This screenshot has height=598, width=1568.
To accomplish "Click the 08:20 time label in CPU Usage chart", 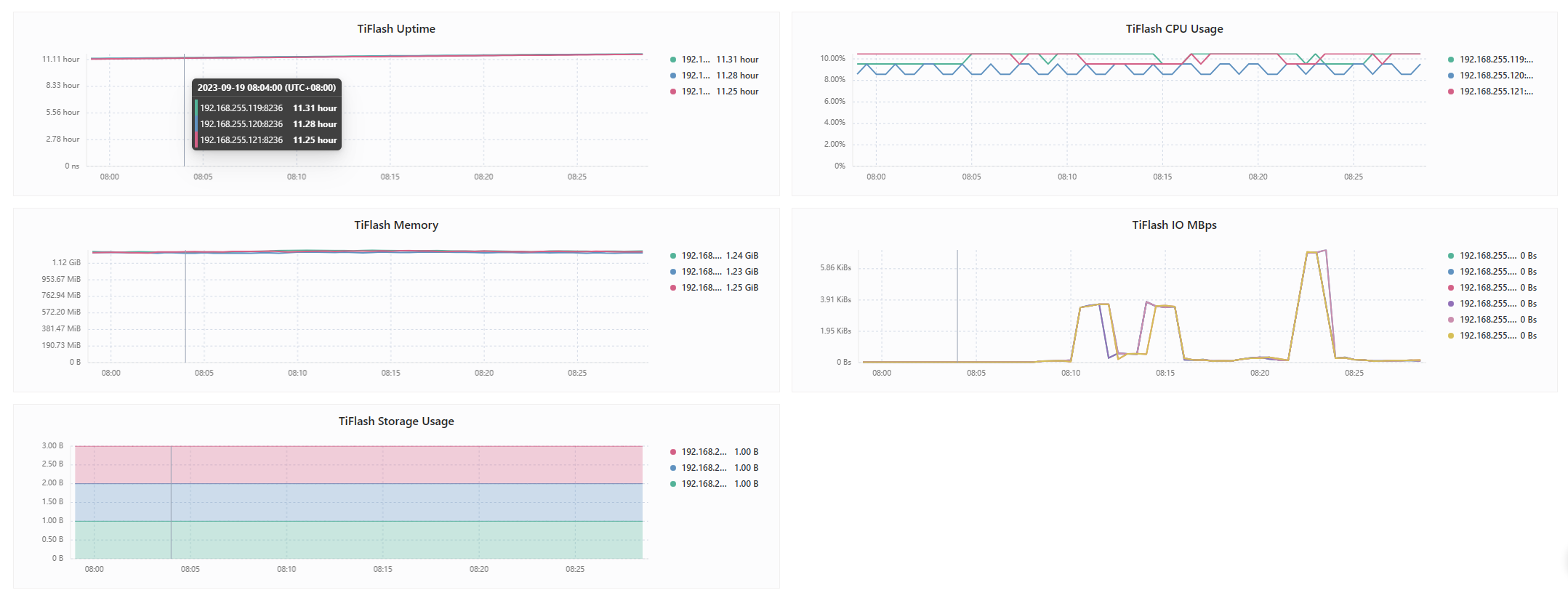I will [1258, 177].
